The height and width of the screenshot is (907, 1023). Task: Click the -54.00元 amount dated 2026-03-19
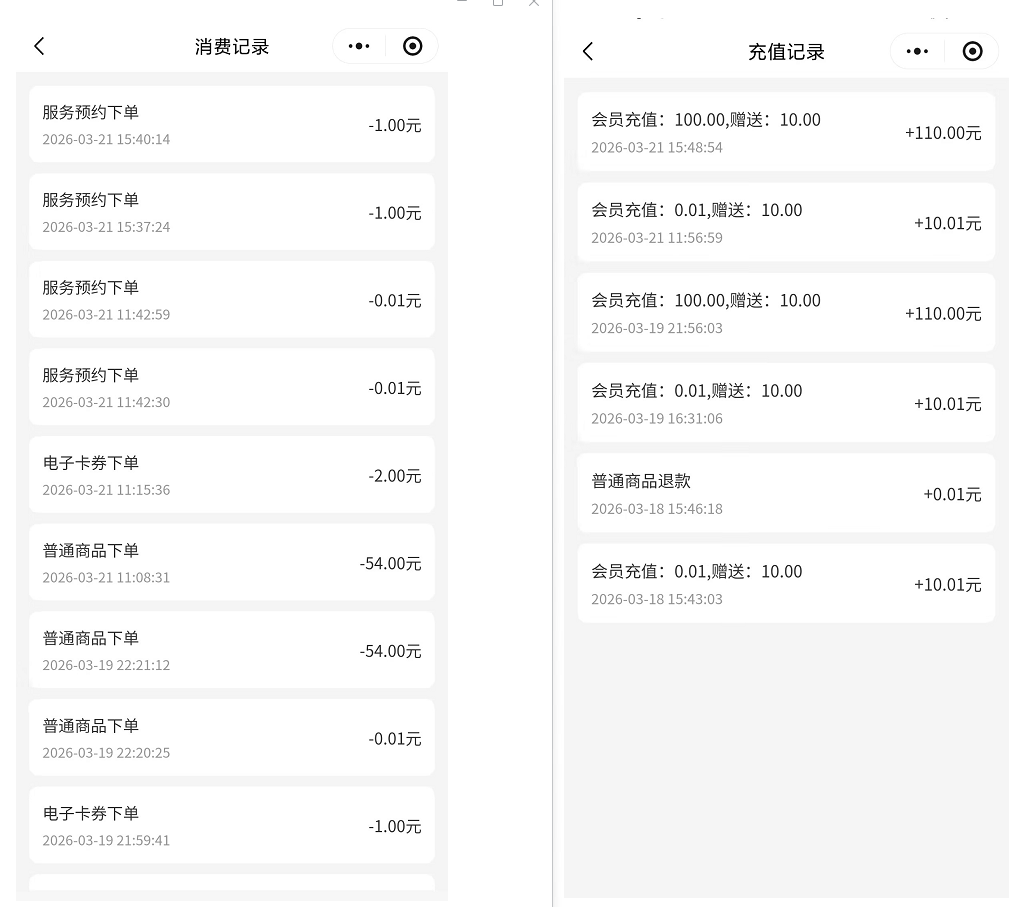(x=391, y=651)
